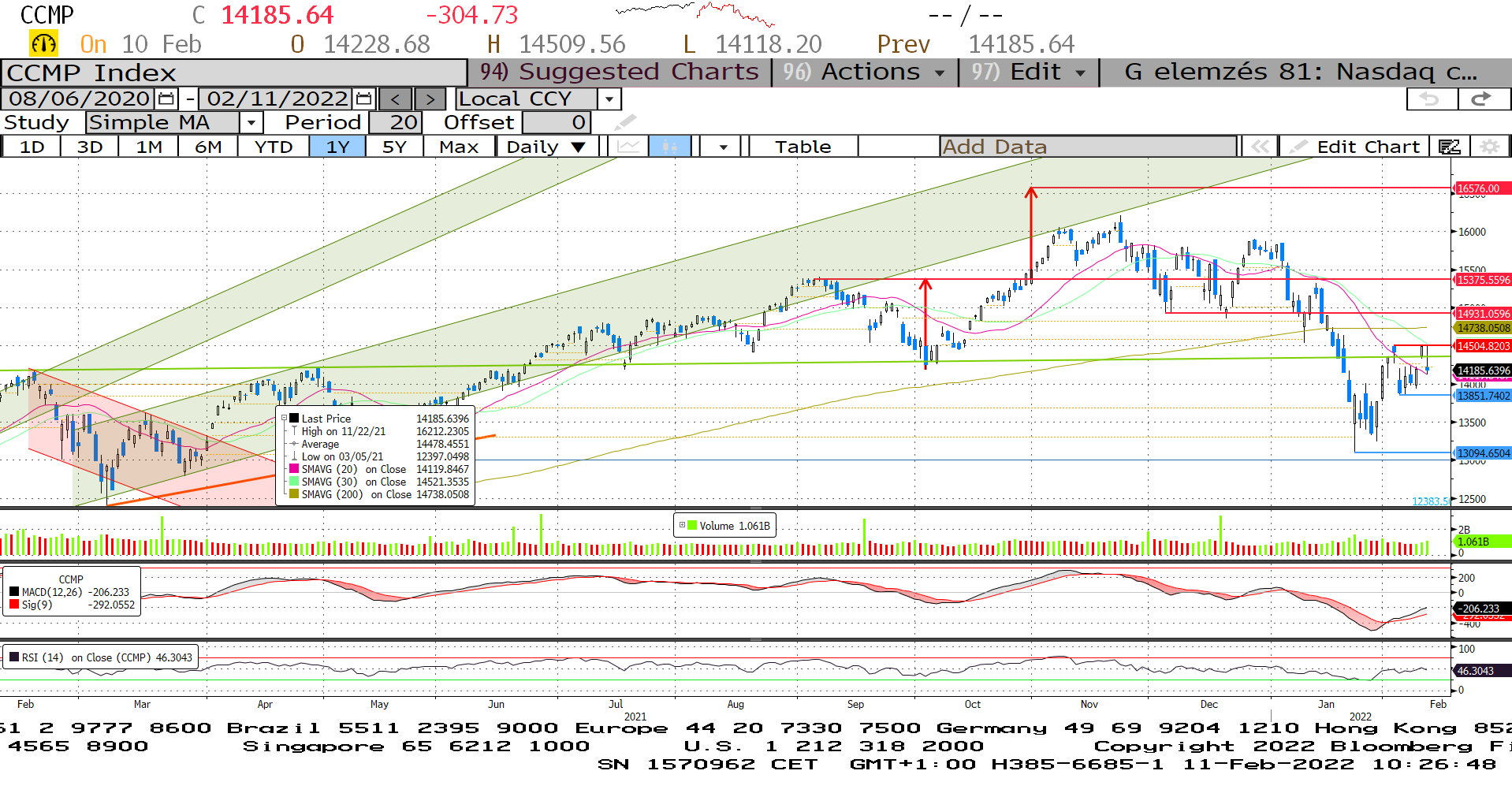Image resolution: width=1512 pixels, height=808 pixels.
Task: Click the 46.3043 RSI axis label
Action: [x=1482, y=671]
